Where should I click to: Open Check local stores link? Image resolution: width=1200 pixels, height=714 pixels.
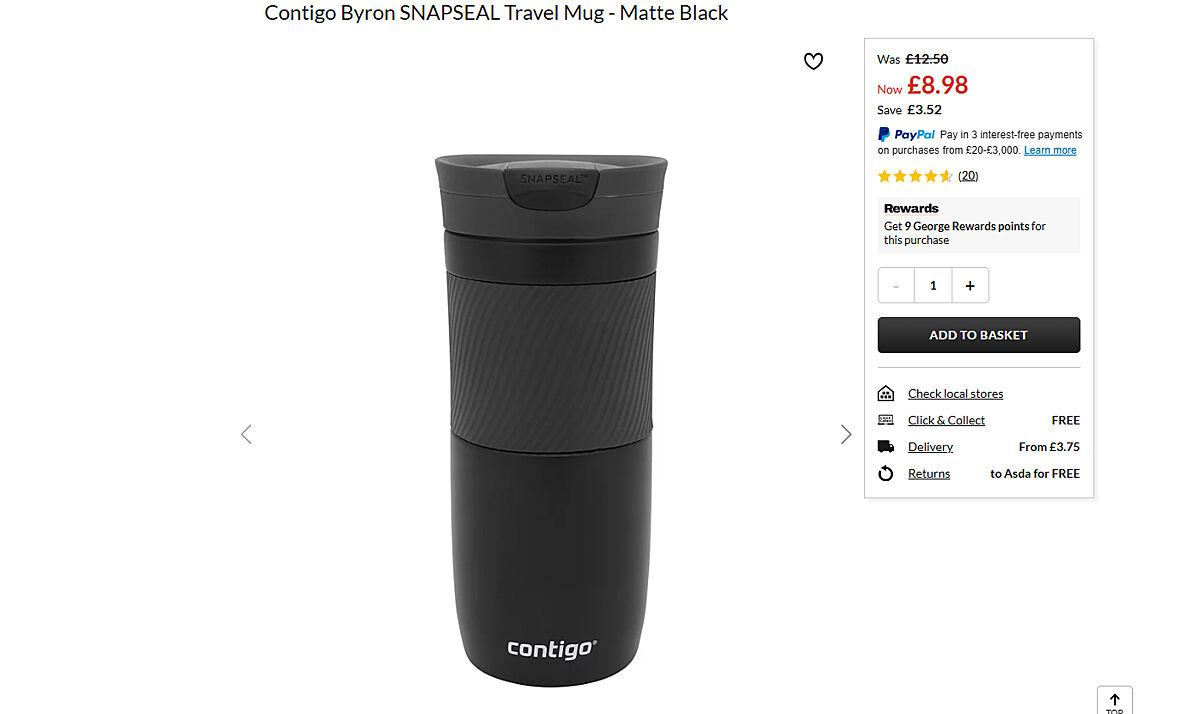tap(955, 393)
